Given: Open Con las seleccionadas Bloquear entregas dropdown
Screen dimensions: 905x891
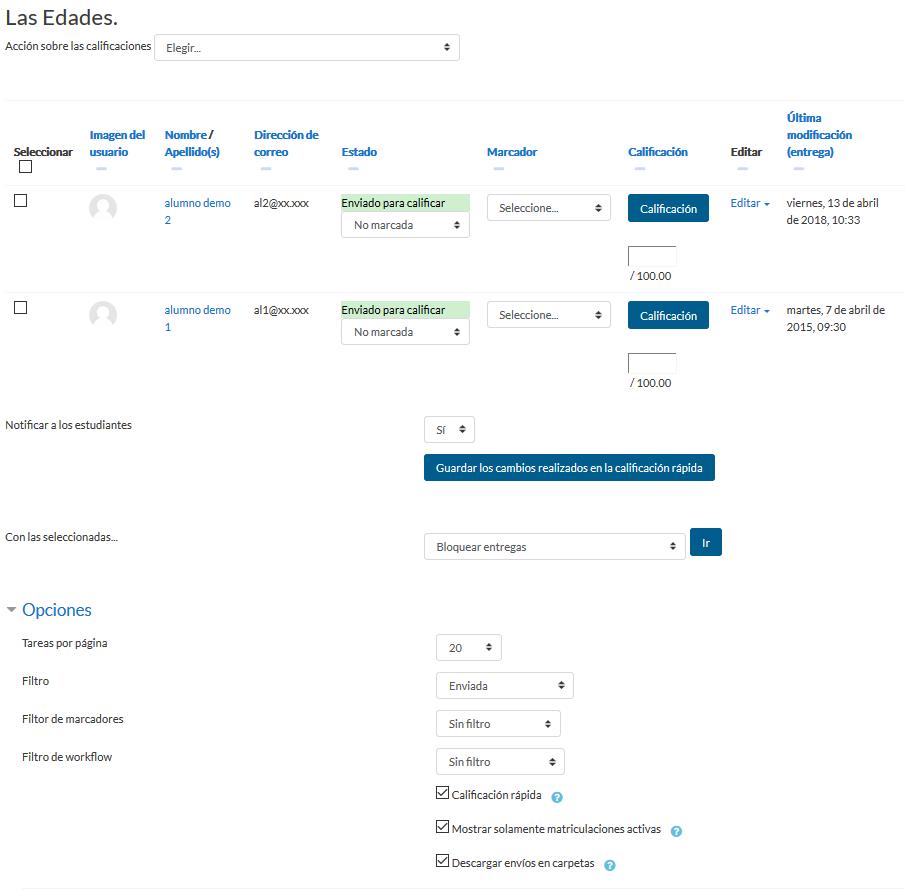Looking at the screenshot, I should click(554, 546).
